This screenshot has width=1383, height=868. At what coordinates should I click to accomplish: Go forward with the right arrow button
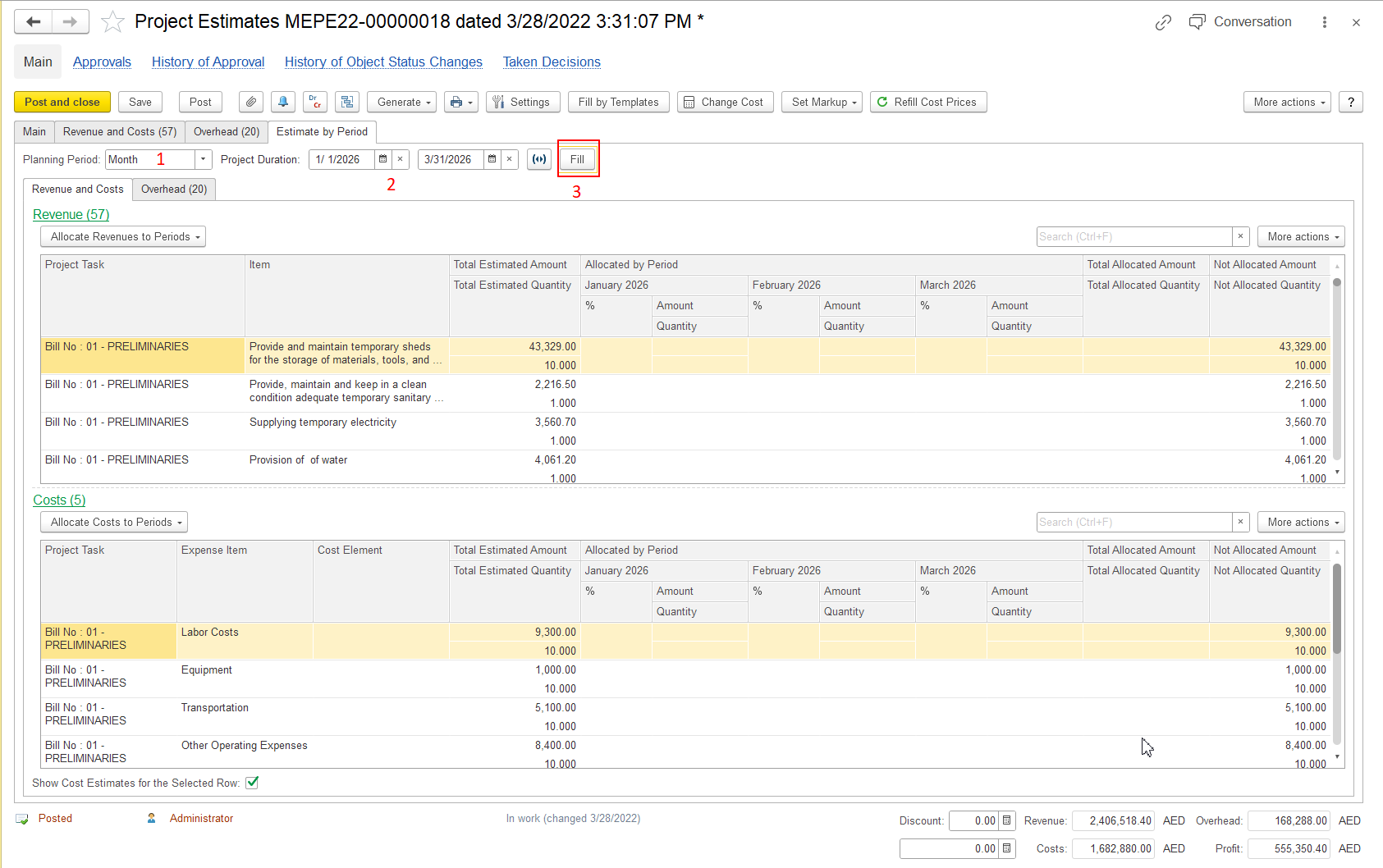71,22
